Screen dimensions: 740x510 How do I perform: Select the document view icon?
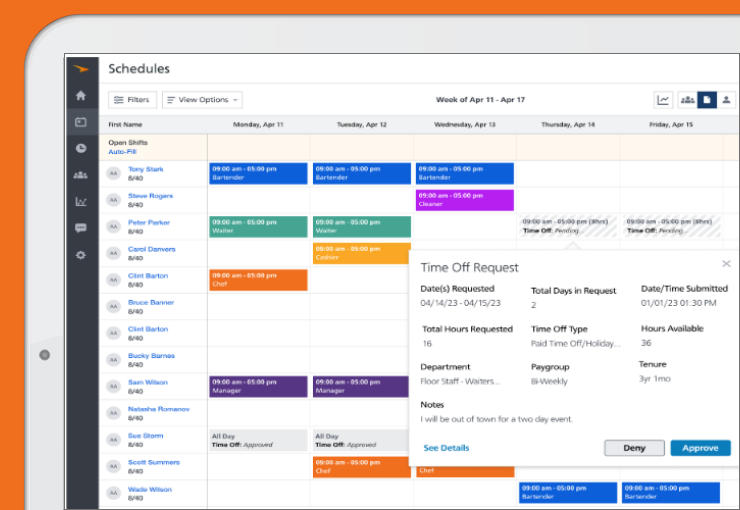[707, 100]
